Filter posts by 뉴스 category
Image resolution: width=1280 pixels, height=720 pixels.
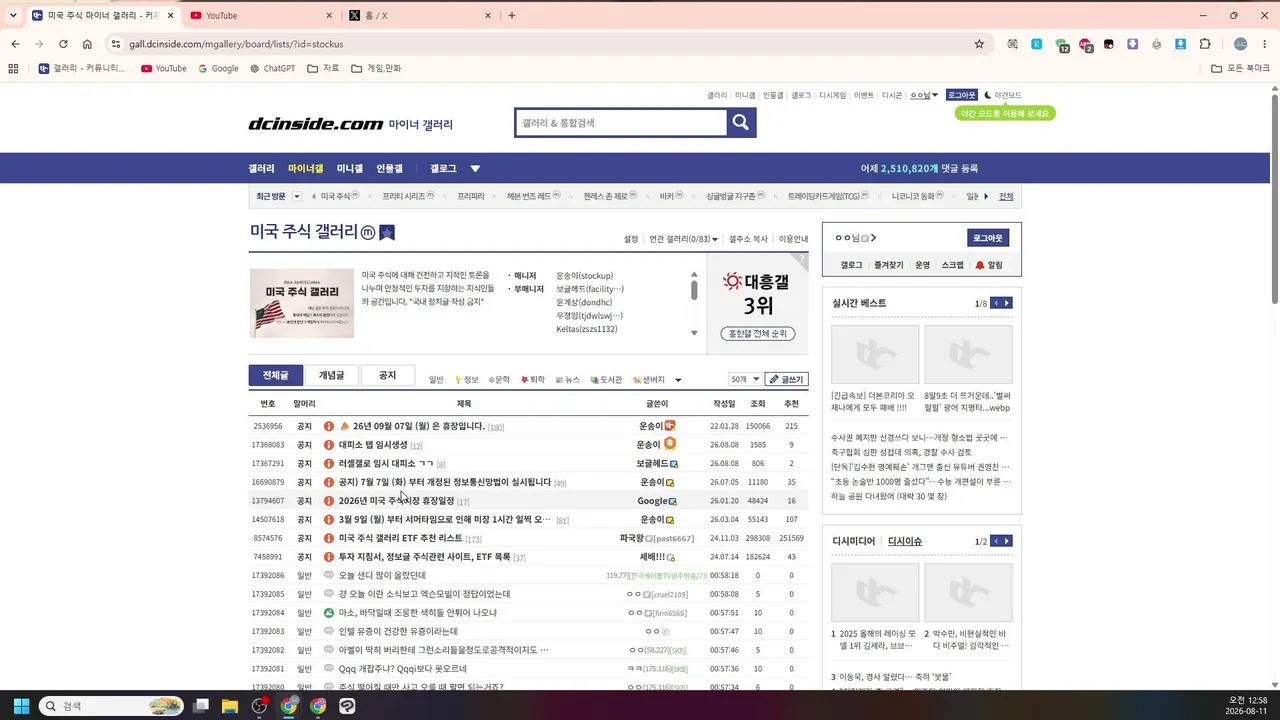[568, 380]
